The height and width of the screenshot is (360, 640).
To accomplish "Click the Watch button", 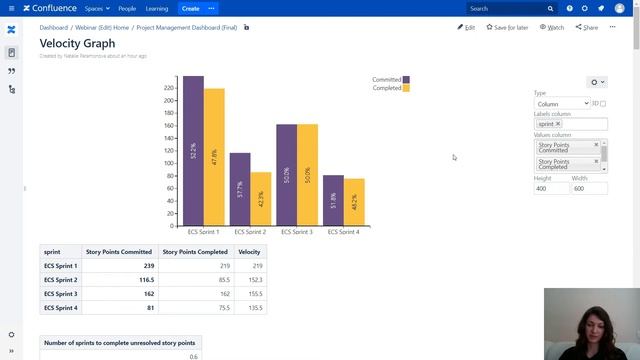I will [x=552, y=27].
